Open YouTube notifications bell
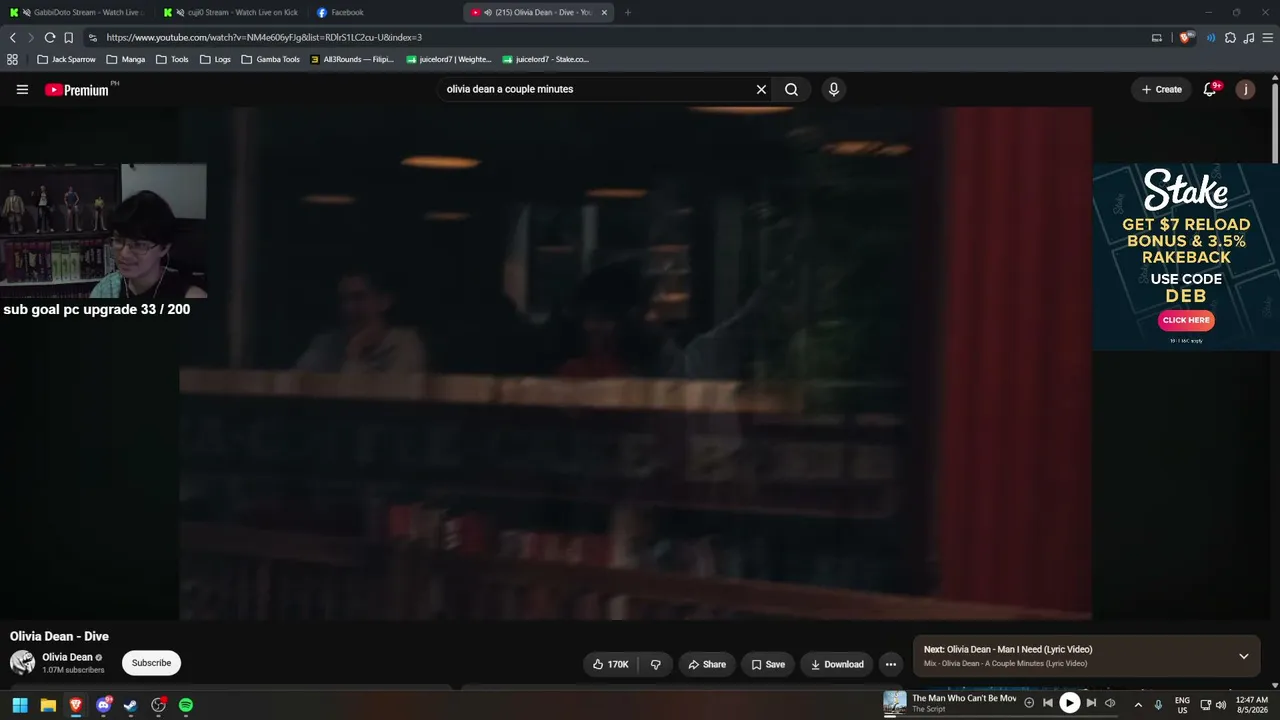The width and height of the screenshot is (1280, 720). [1210, 89]
